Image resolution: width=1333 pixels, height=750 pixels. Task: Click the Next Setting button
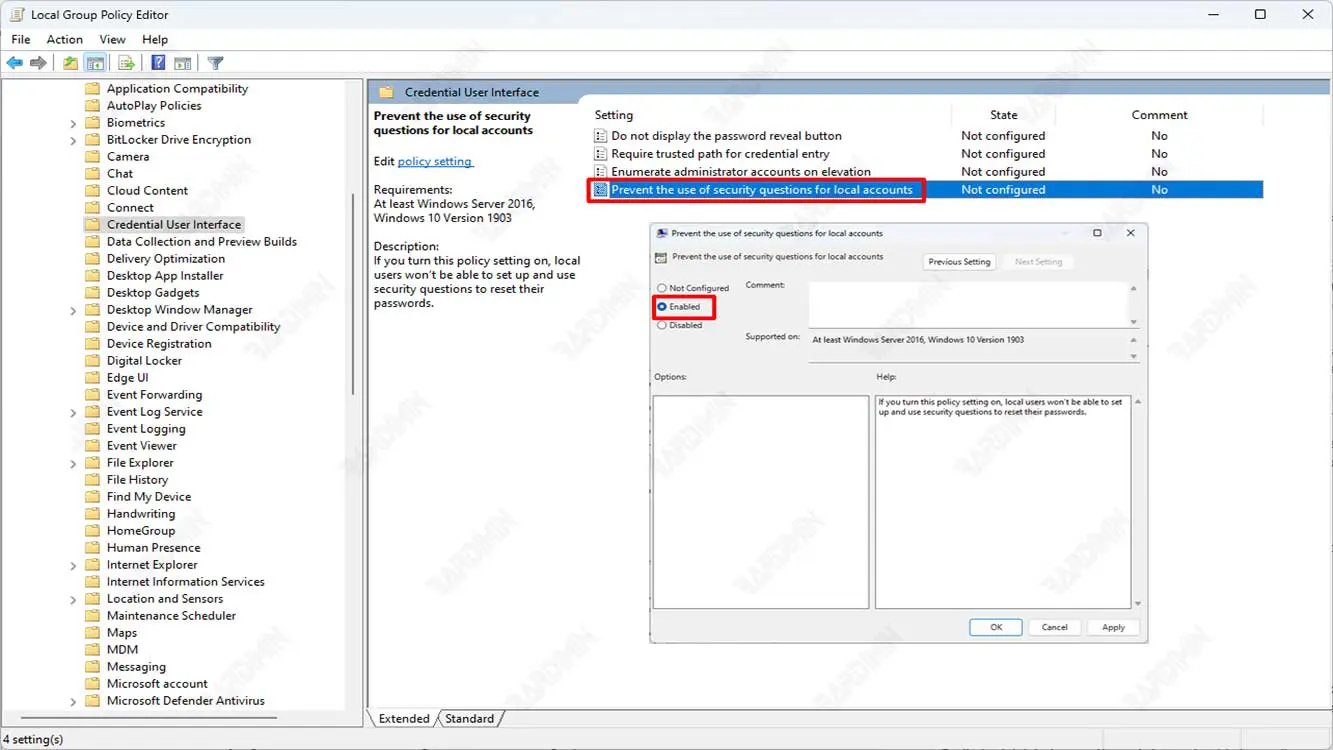1038,262
